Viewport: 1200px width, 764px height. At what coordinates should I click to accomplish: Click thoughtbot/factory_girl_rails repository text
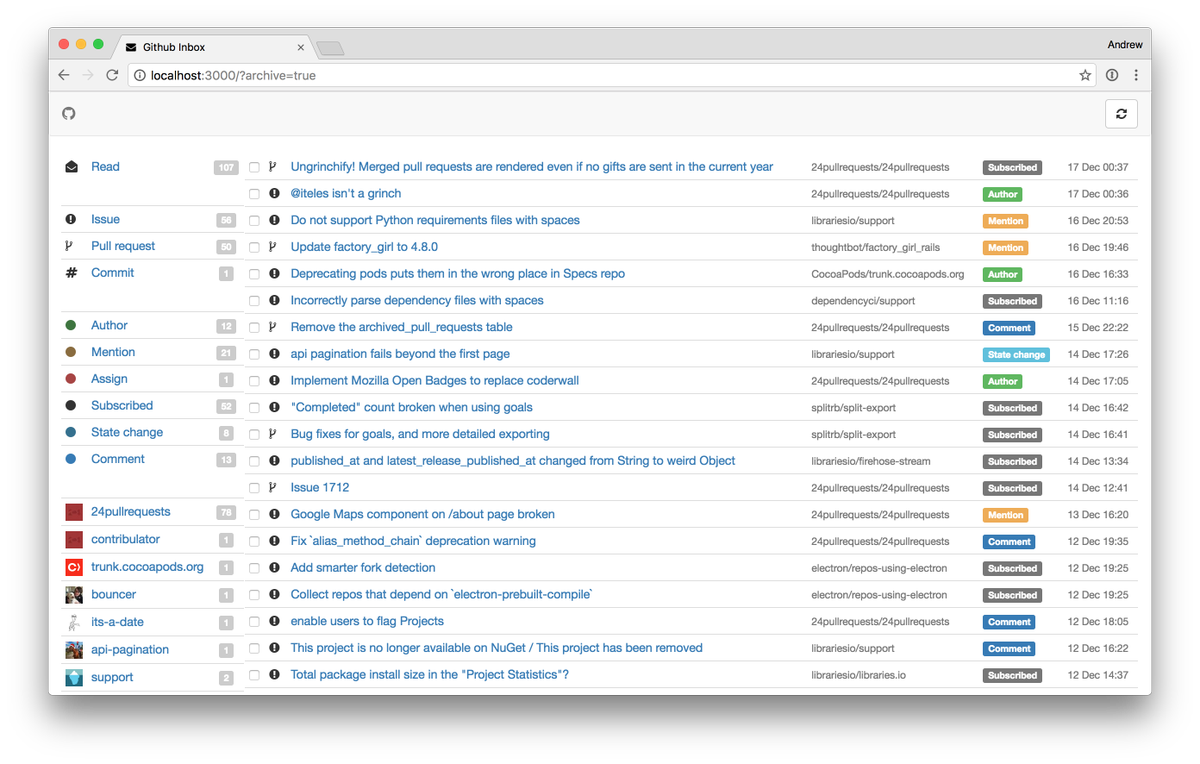(x=875, y=247)
